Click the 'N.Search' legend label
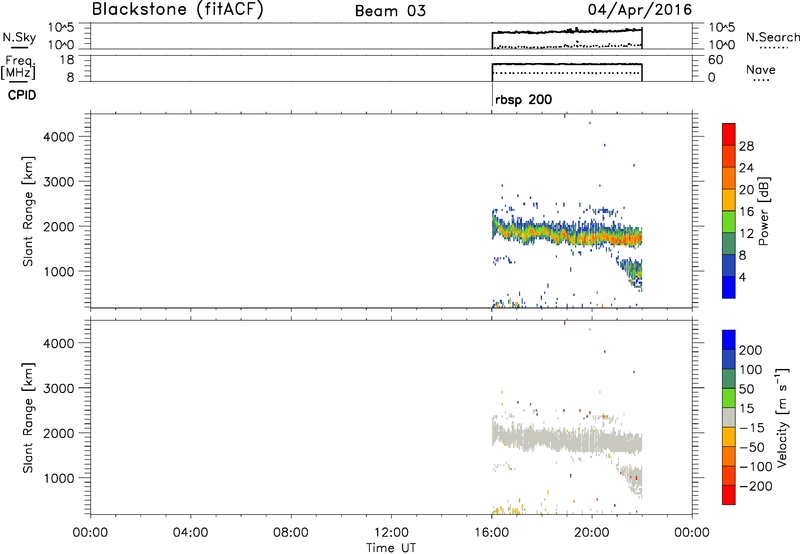 tap(772, 37)
